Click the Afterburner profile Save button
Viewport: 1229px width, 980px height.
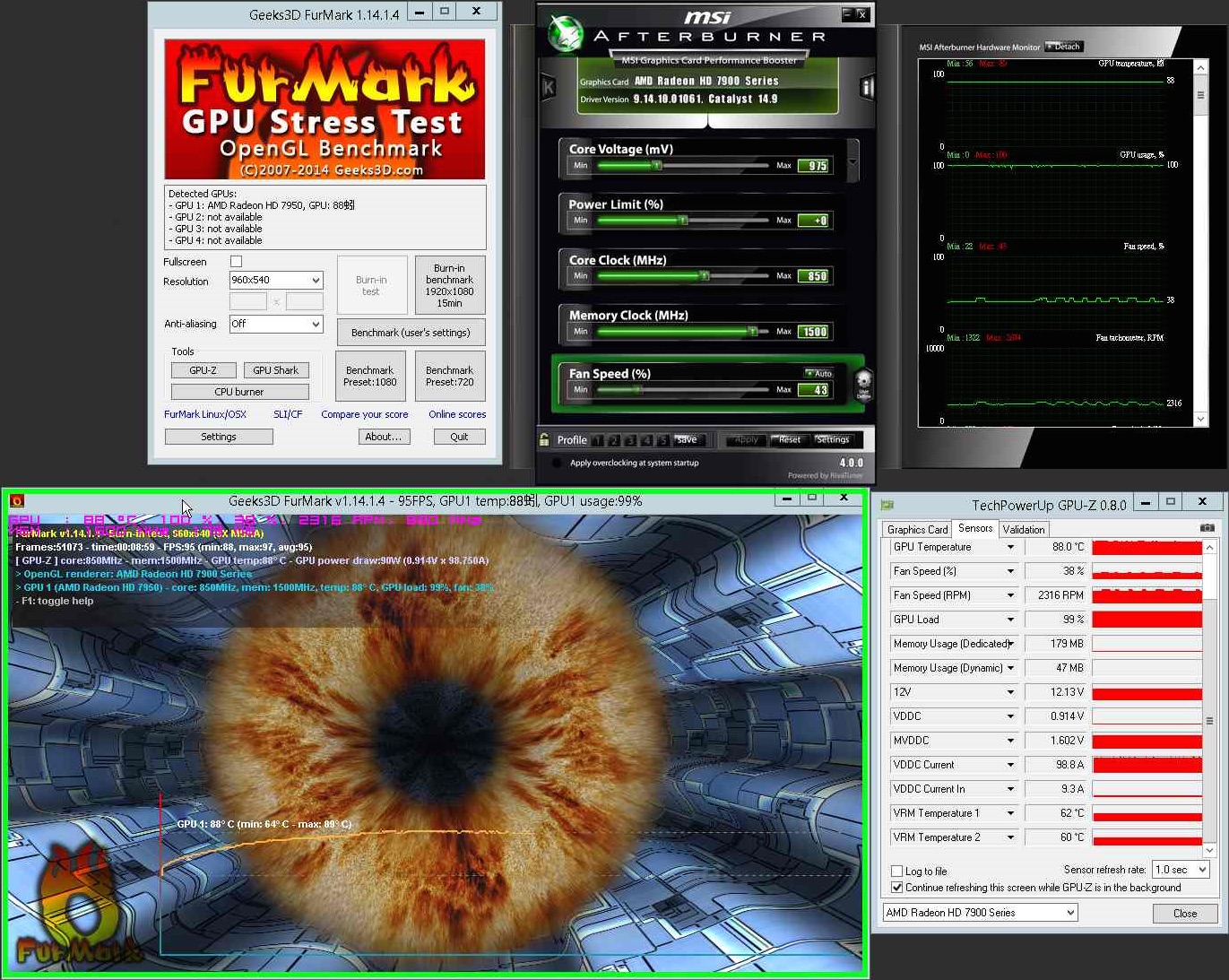coord(688,439)
